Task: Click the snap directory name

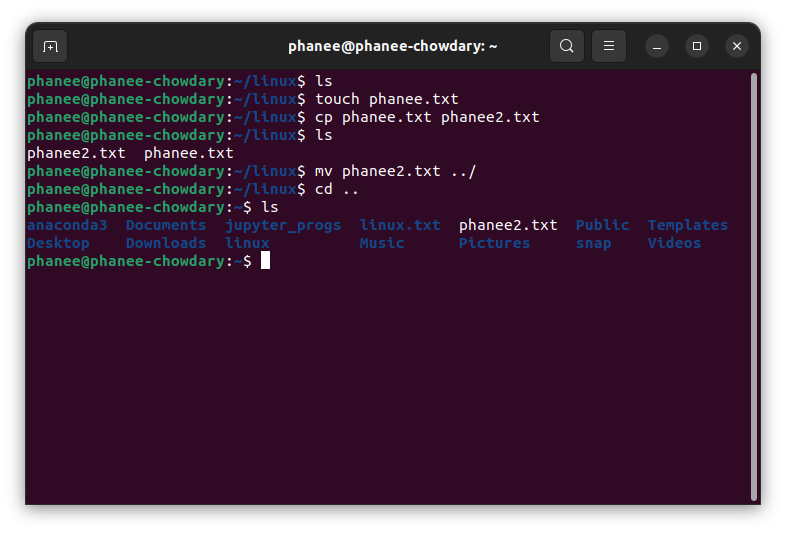Action: coord(594,244)
